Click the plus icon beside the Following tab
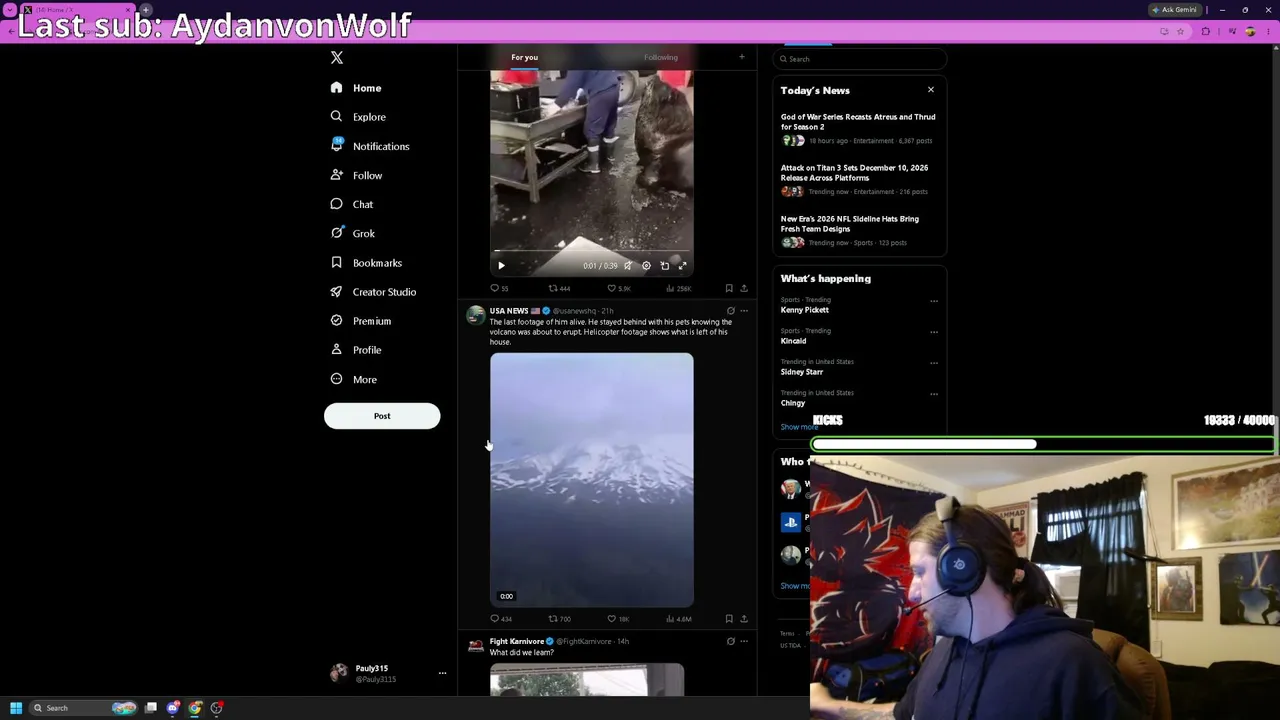The width and height of the screenshot is (1280, 720). [742, 57]
